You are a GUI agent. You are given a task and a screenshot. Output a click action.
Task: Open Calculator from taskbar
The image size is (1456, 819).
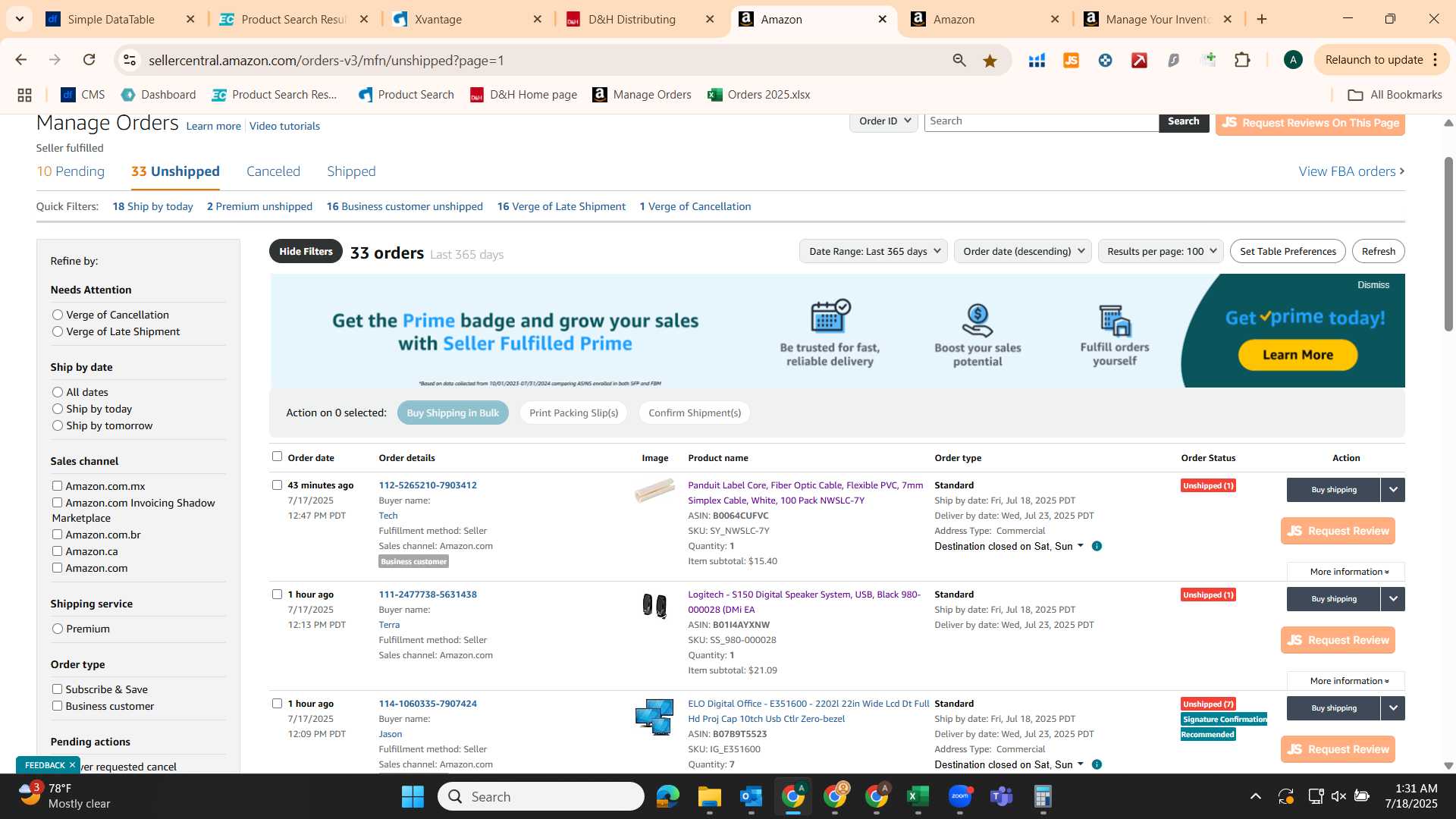(1043, 796)
